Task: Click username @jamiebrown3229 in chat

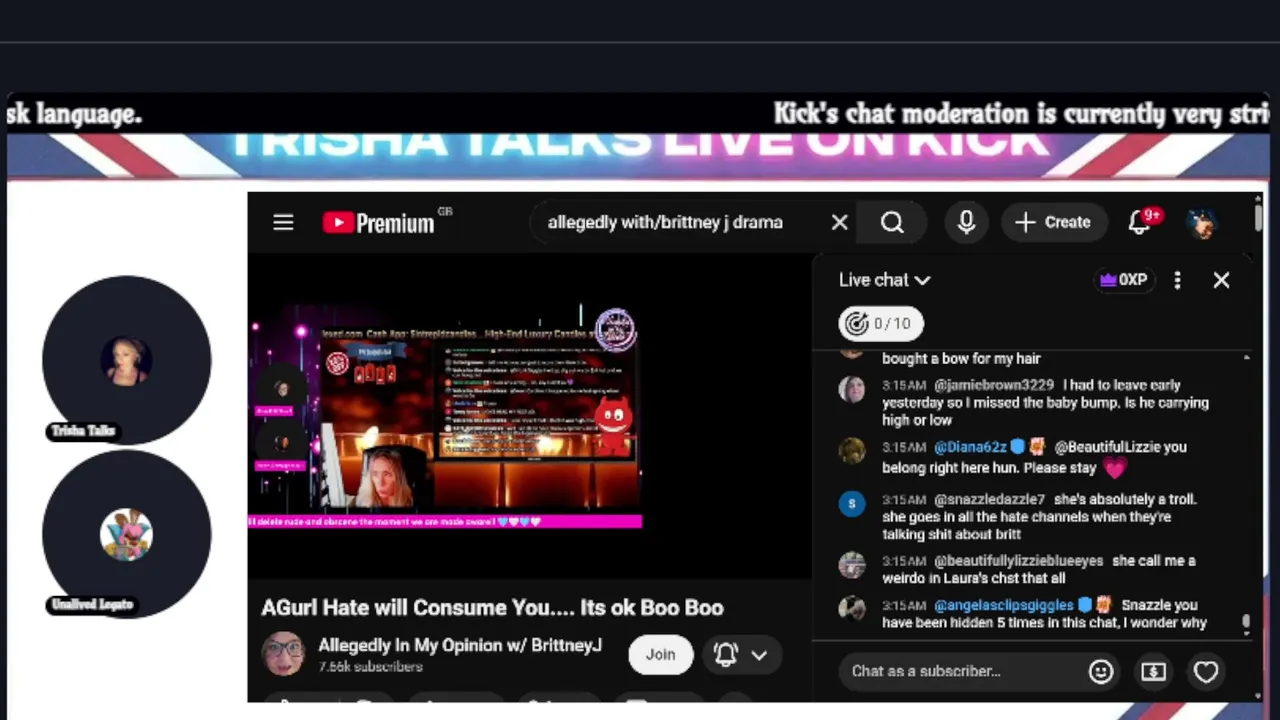Action: tap(994, 385)
